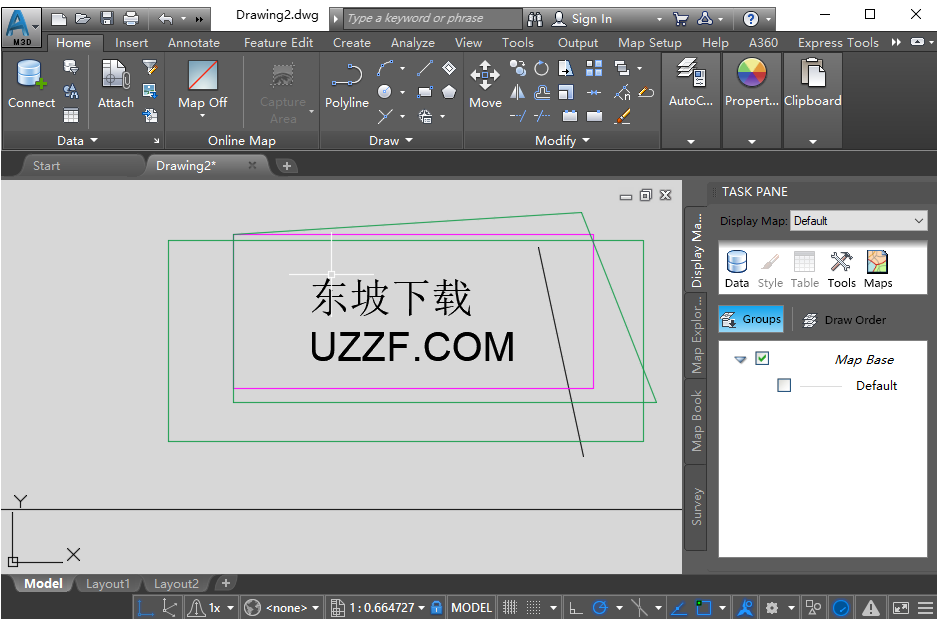Switch to the Insert ribbon tab
Screen dimensions: 937x619
[x=131, y=42]
